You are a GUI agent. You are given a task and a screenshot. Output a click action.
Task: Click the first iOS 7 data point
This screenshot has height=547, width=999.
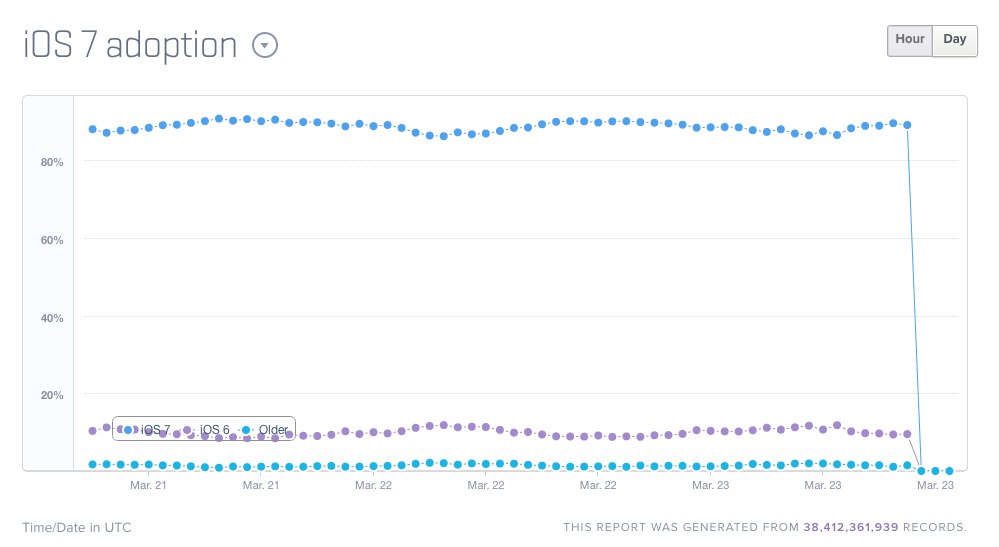click(92, 129)
